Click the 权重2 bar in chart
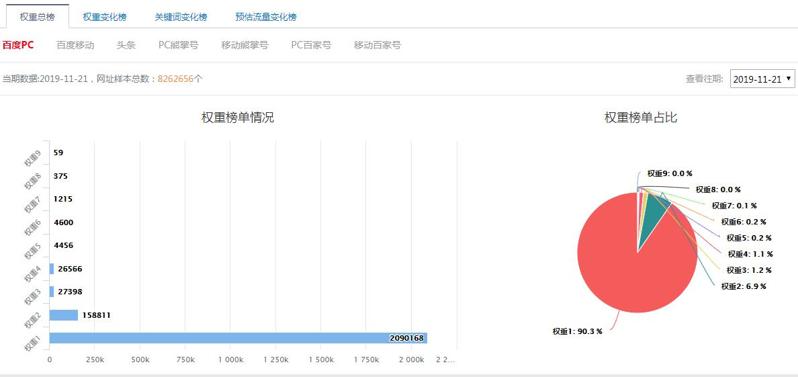The width and height of the screenshot is (798, 377). (64, 315)
